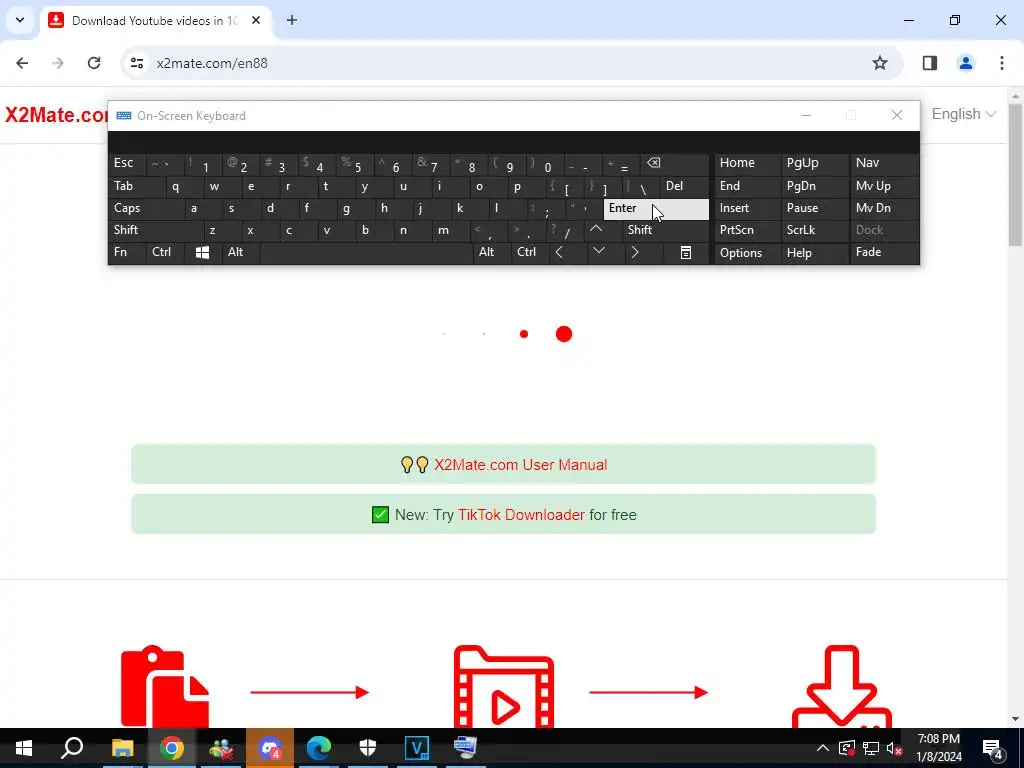Open Windows taskbar search

(72, 748)
